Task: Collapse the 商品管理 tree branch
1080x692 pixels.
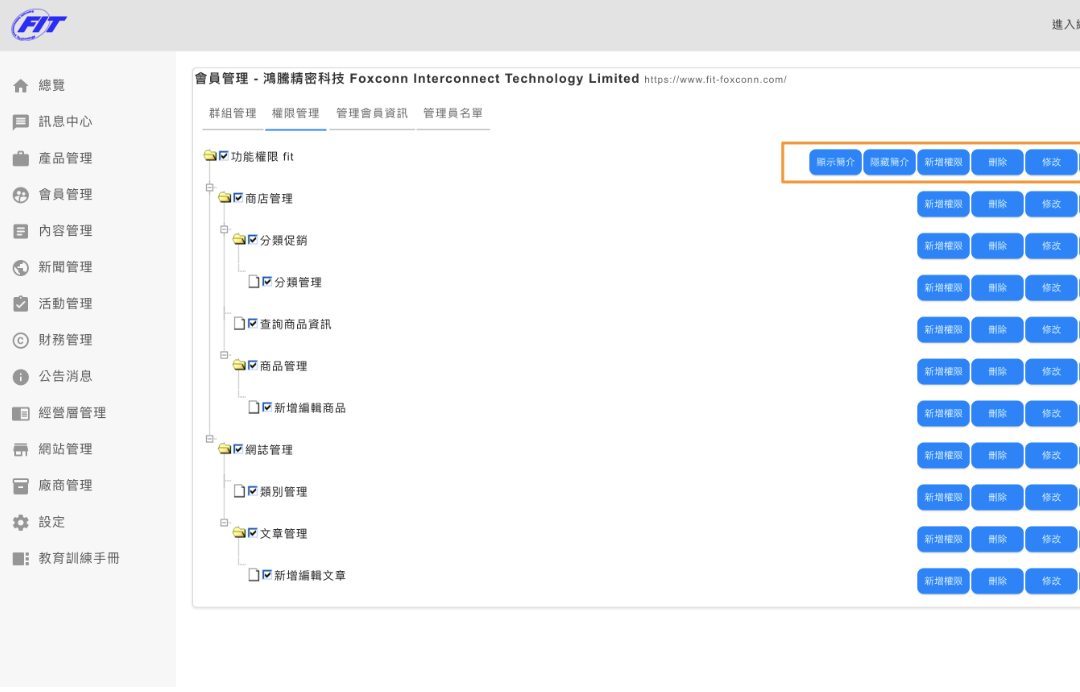Action: [x=225, y=355]
